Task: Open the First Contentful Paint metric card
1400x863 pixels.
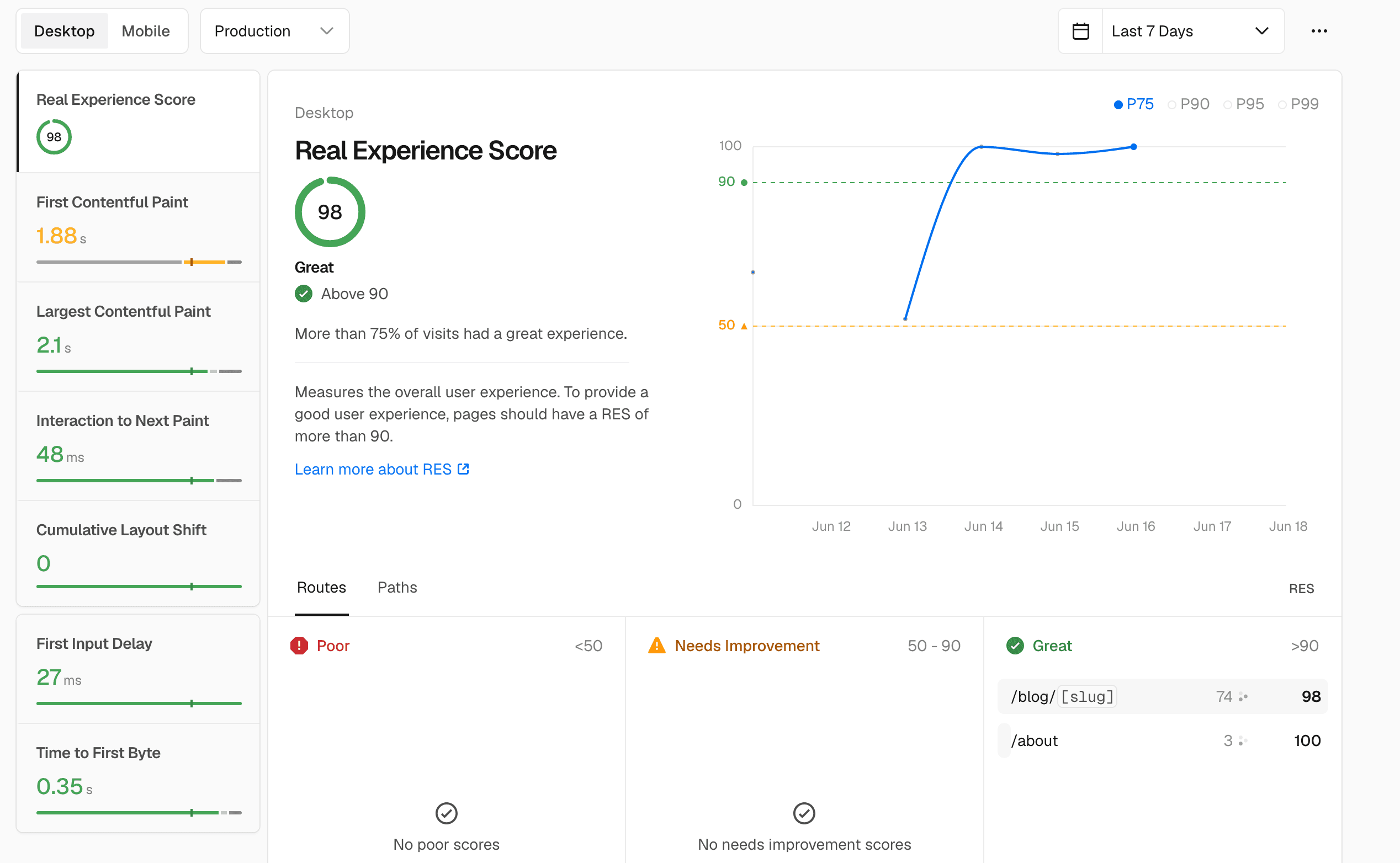Action: point(138,228)
